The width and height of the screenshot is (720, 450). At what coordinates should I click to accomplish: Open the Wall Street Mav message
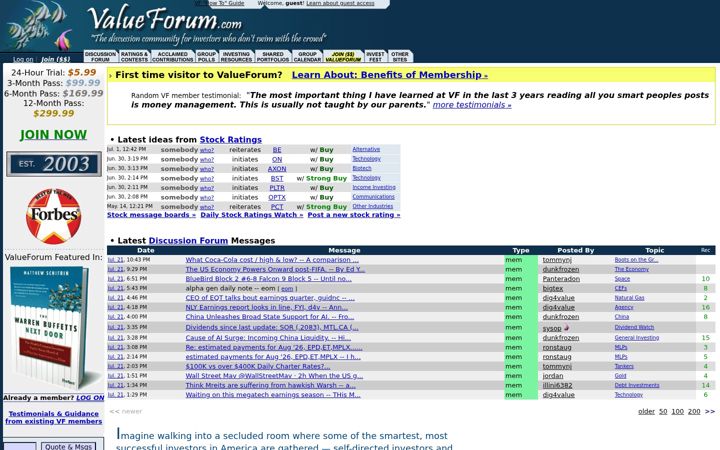click(274, 376)
